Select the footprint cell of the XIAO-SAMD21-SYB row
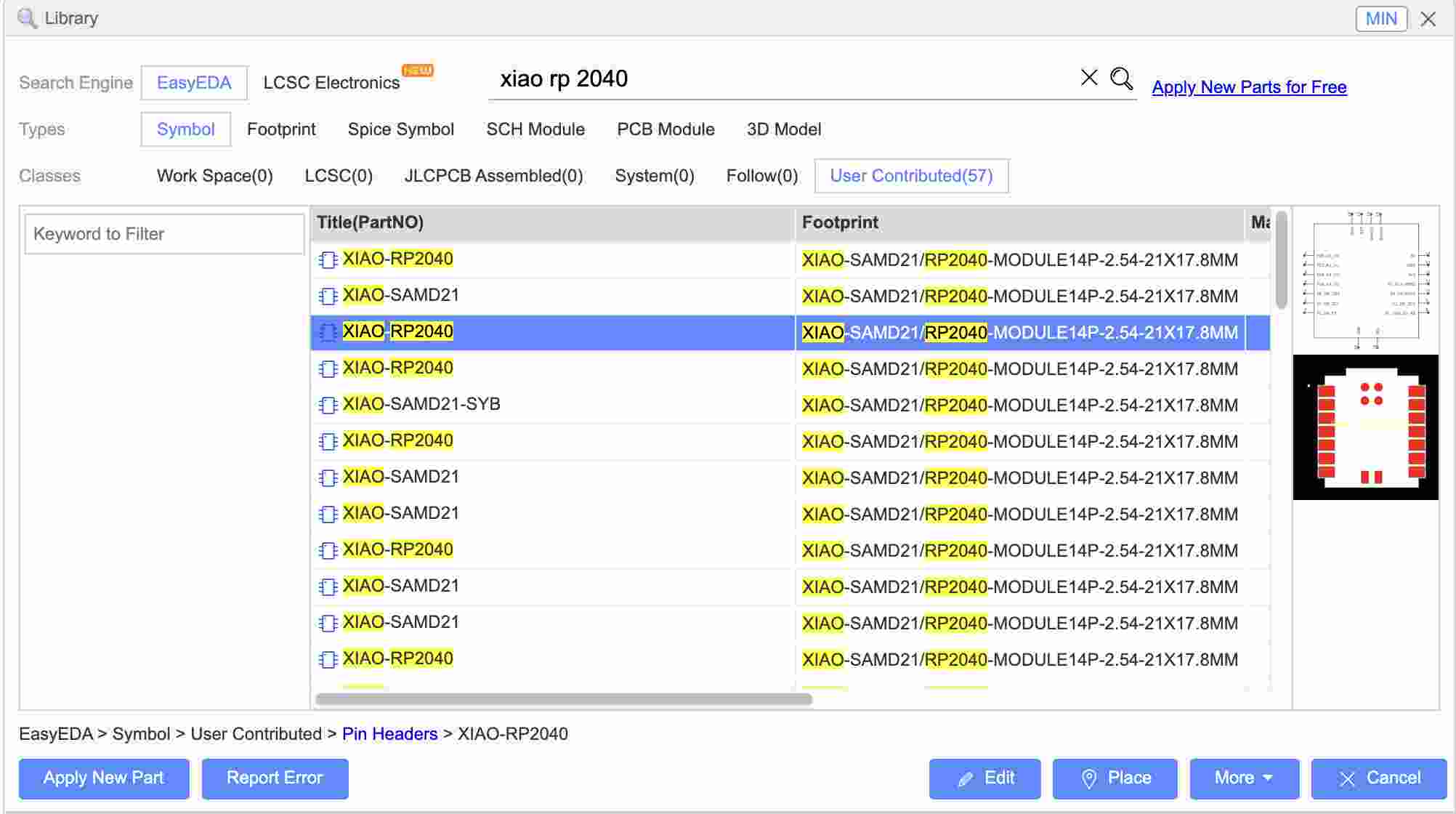The image size is (1456, 814). (x=1020, y=406)
